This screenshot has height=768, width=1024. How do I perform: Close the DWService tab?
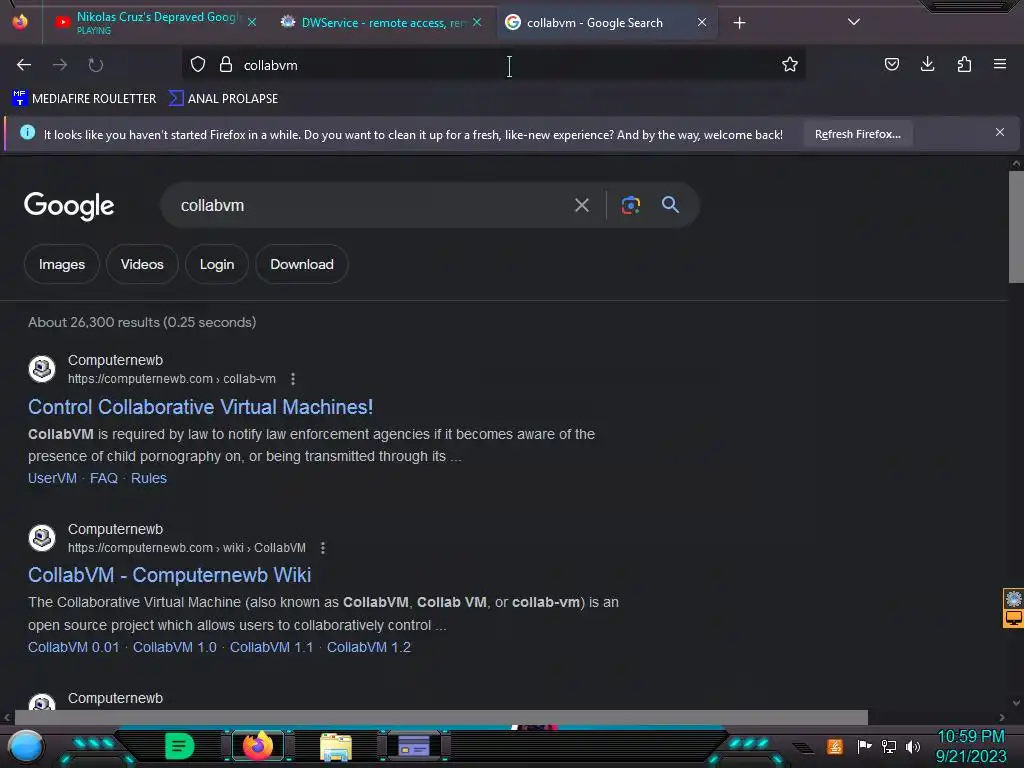pos(477,22)
